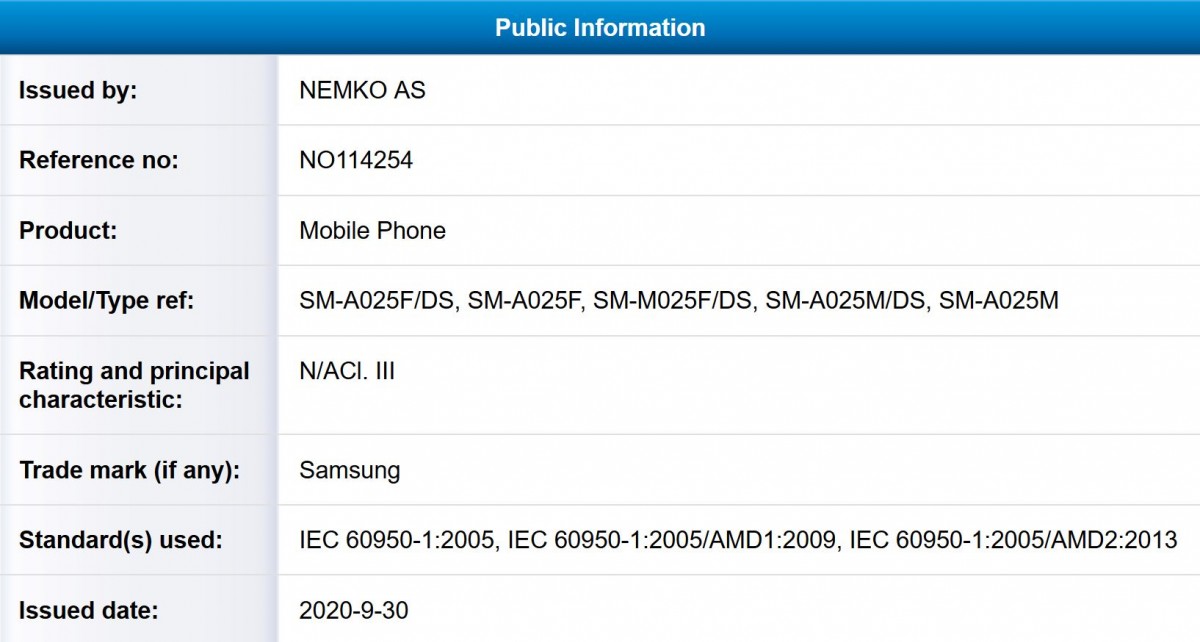1200x642 pixels.
Task: Click the "Standard(s) used:" label
Action: tap(120, 540)
